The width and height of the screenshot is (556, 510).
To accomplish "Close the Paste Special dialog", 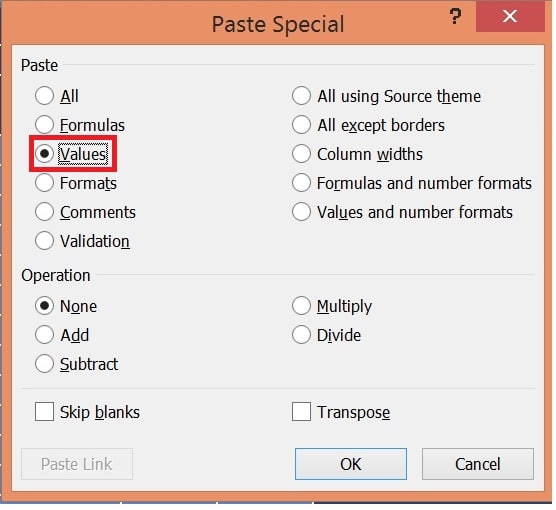I will 510,16.
